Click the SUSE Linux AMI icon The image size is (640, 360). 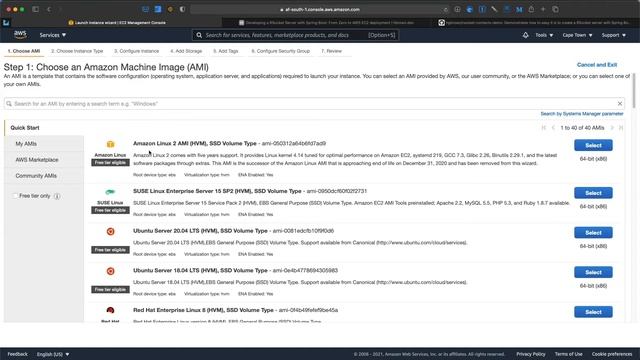(x=110, y=192)
